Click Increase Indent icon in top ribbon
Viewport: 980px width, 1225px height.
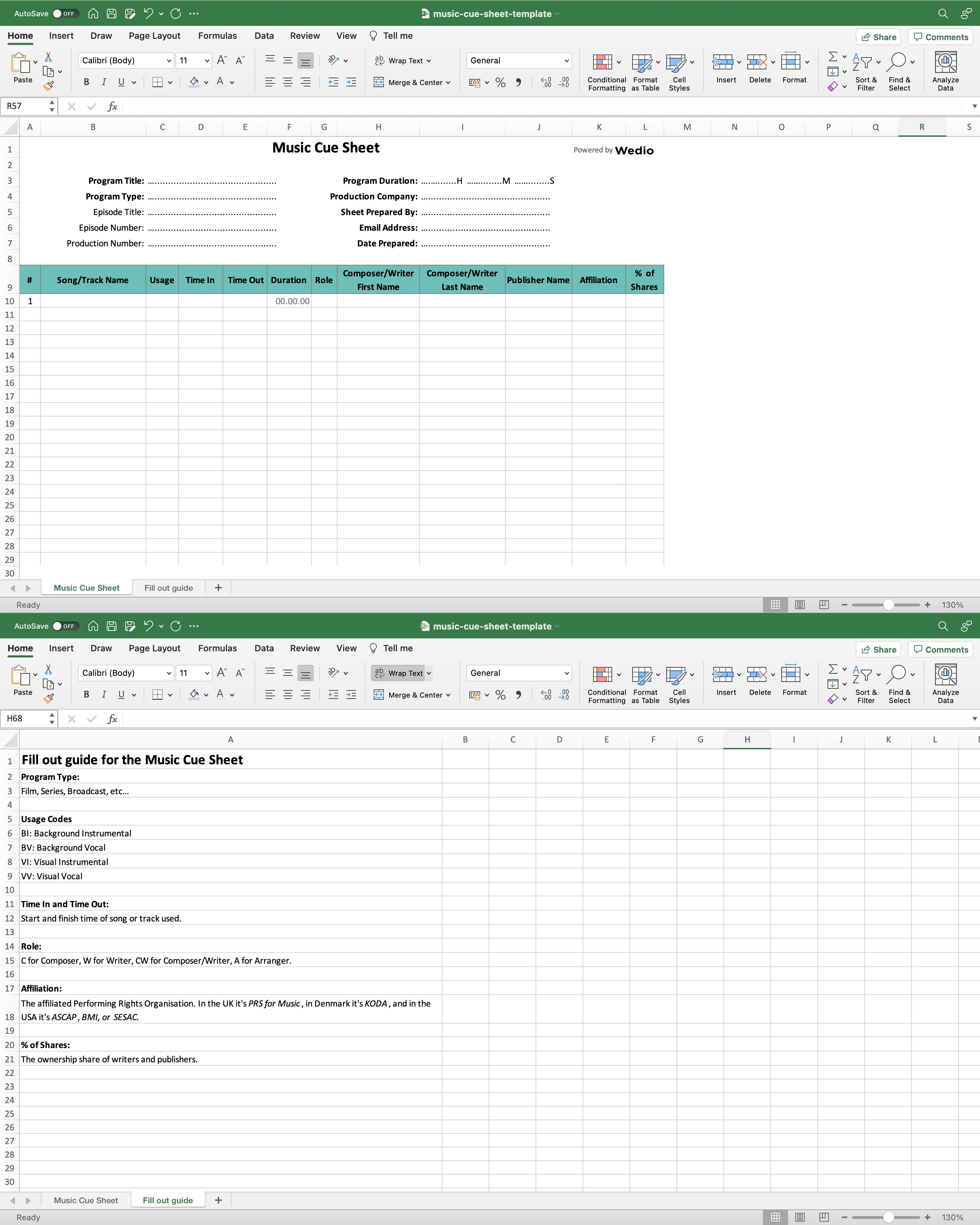click(351, 82)
